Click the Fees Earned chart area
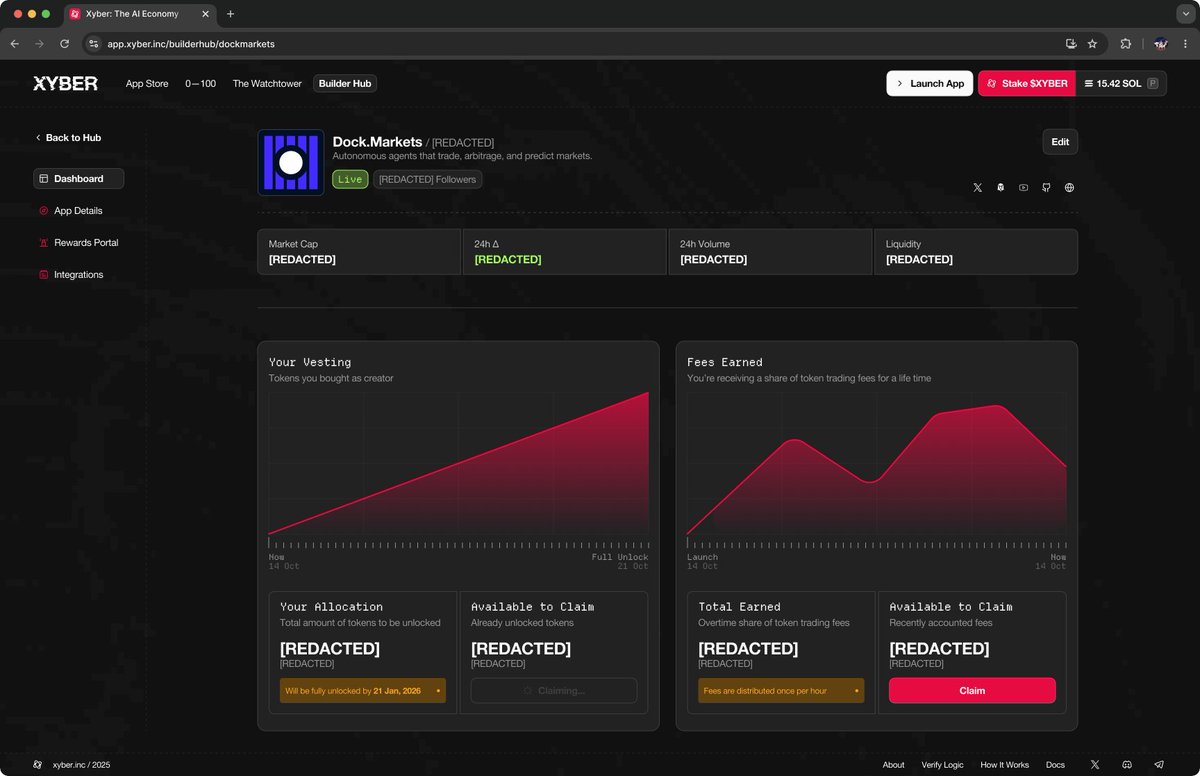The image size is (1200, 776). click(x=876, y=465)
